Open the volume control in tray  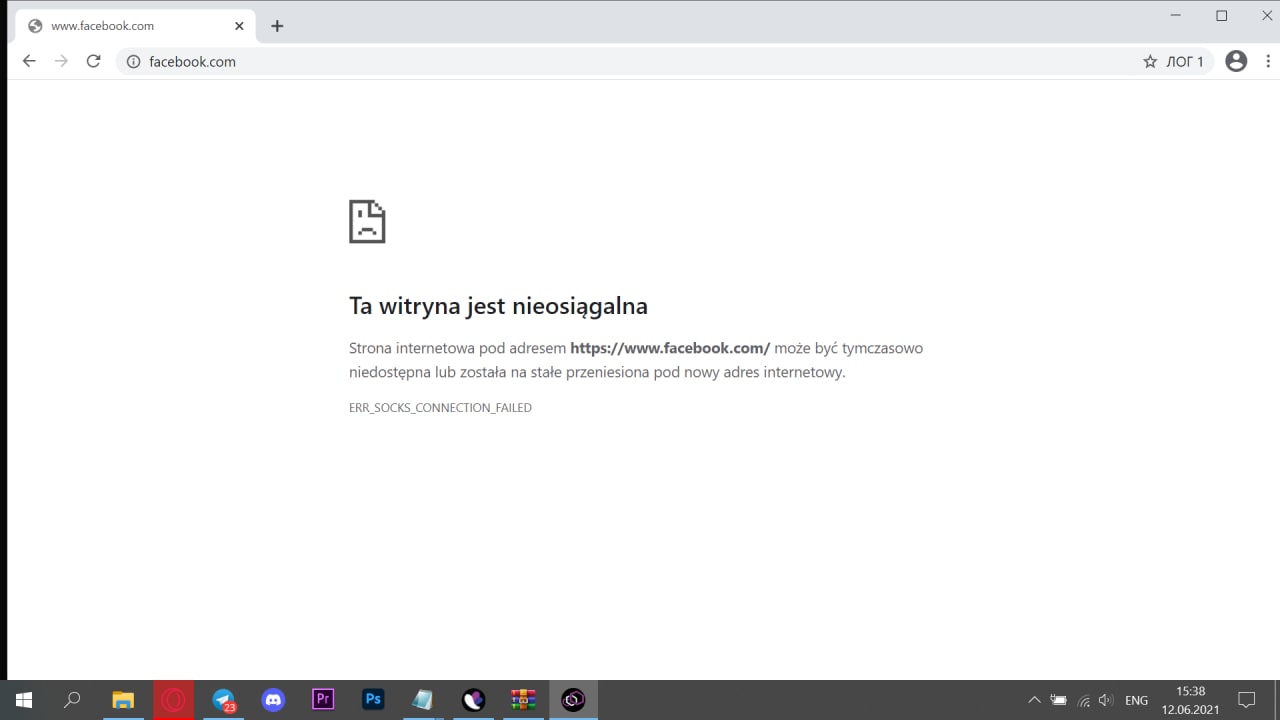[1106, 700]
